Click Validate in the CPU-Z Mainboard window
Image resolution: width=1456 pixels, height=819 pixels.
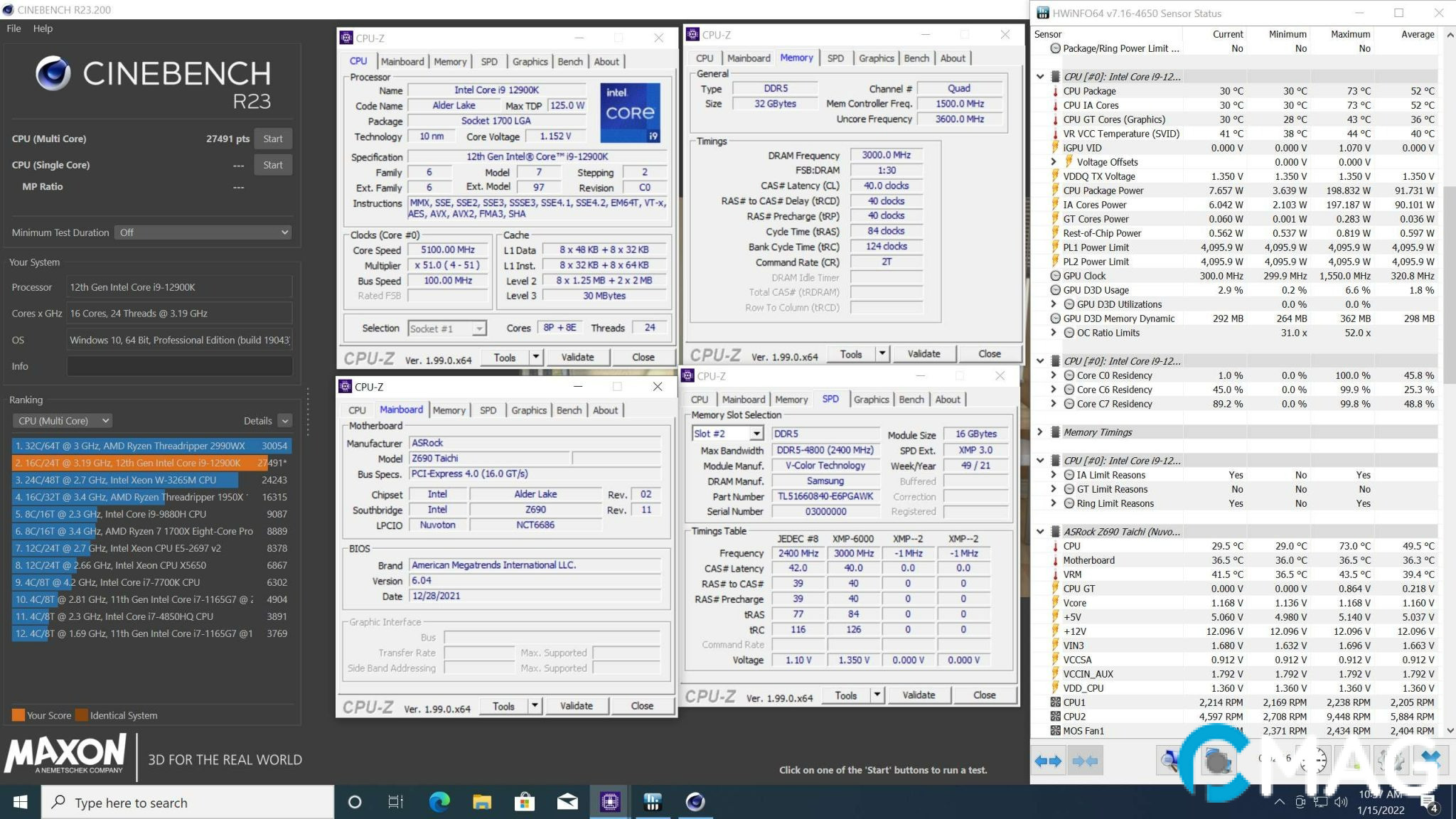(x=576, y=706)
